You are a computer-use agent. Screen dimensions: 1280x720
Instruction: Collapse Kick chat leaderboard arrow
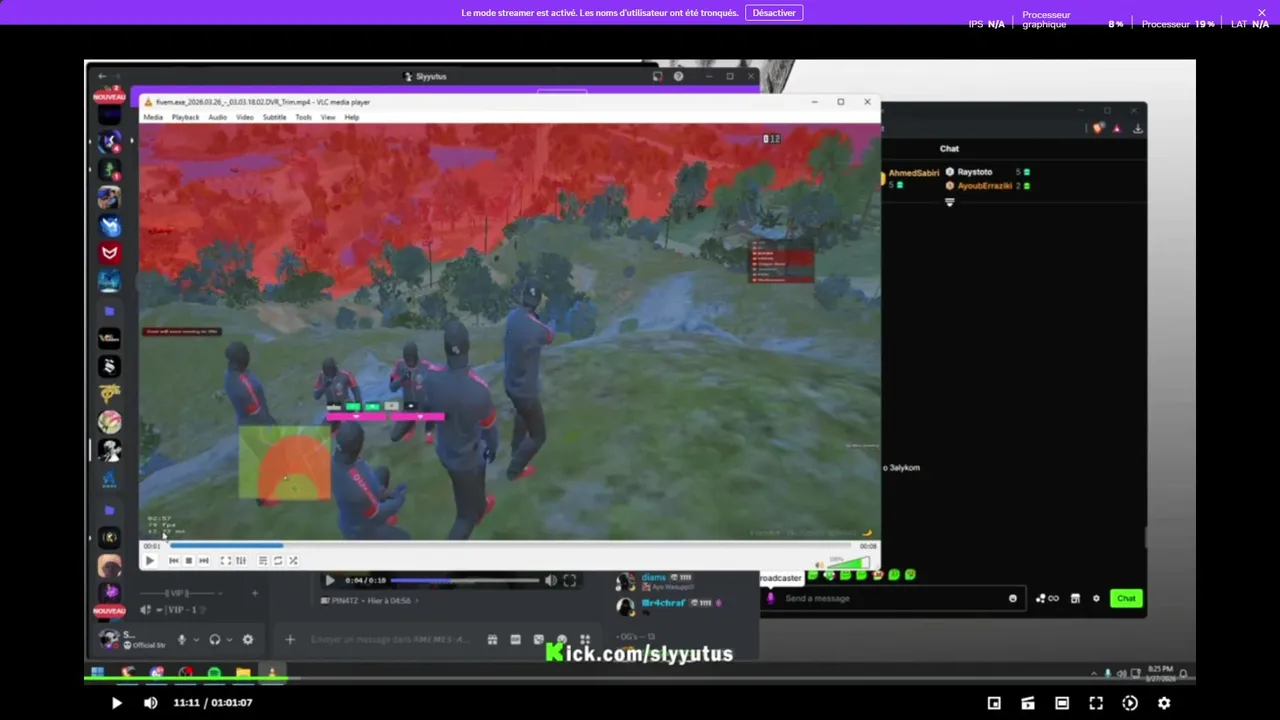click(x=950, y=203)
